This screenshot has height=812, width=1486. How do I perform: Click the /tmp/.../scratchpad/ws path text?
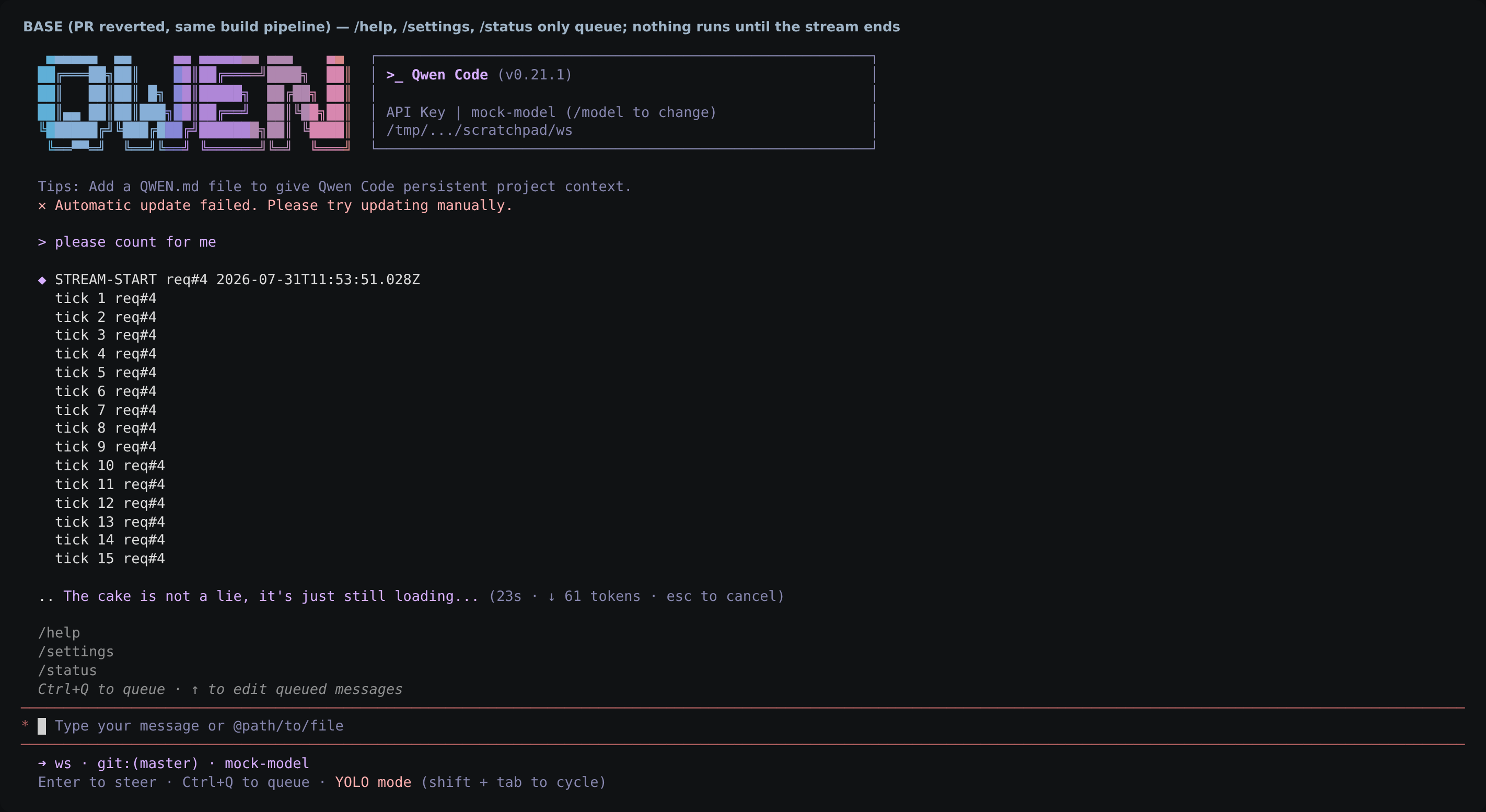point(479,130)
